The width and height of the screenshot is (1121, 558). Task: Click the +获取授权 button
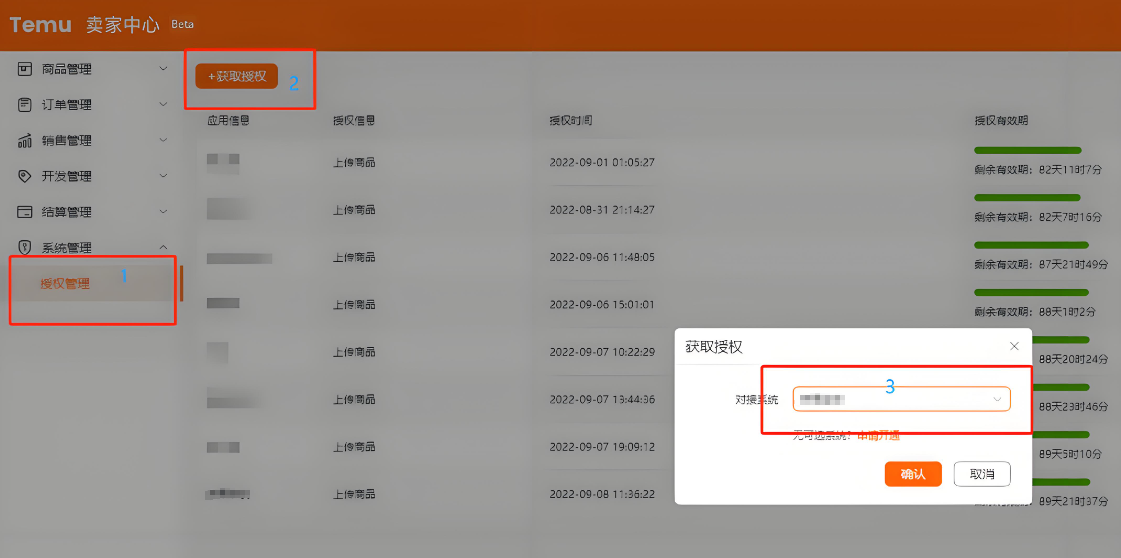236,76
